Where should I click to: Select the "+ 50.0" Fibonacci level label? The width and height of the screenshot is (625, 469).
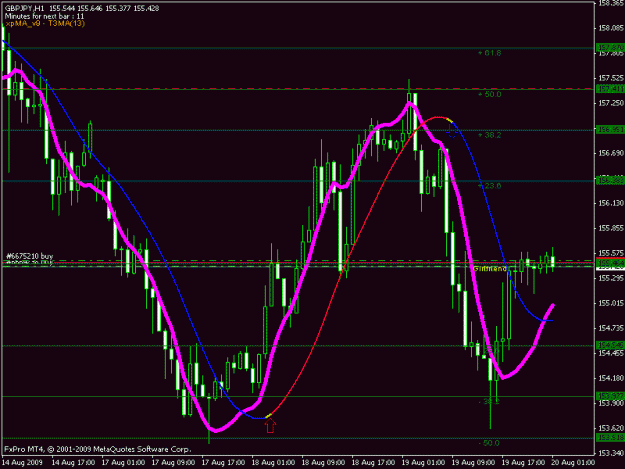pos(489,94)
